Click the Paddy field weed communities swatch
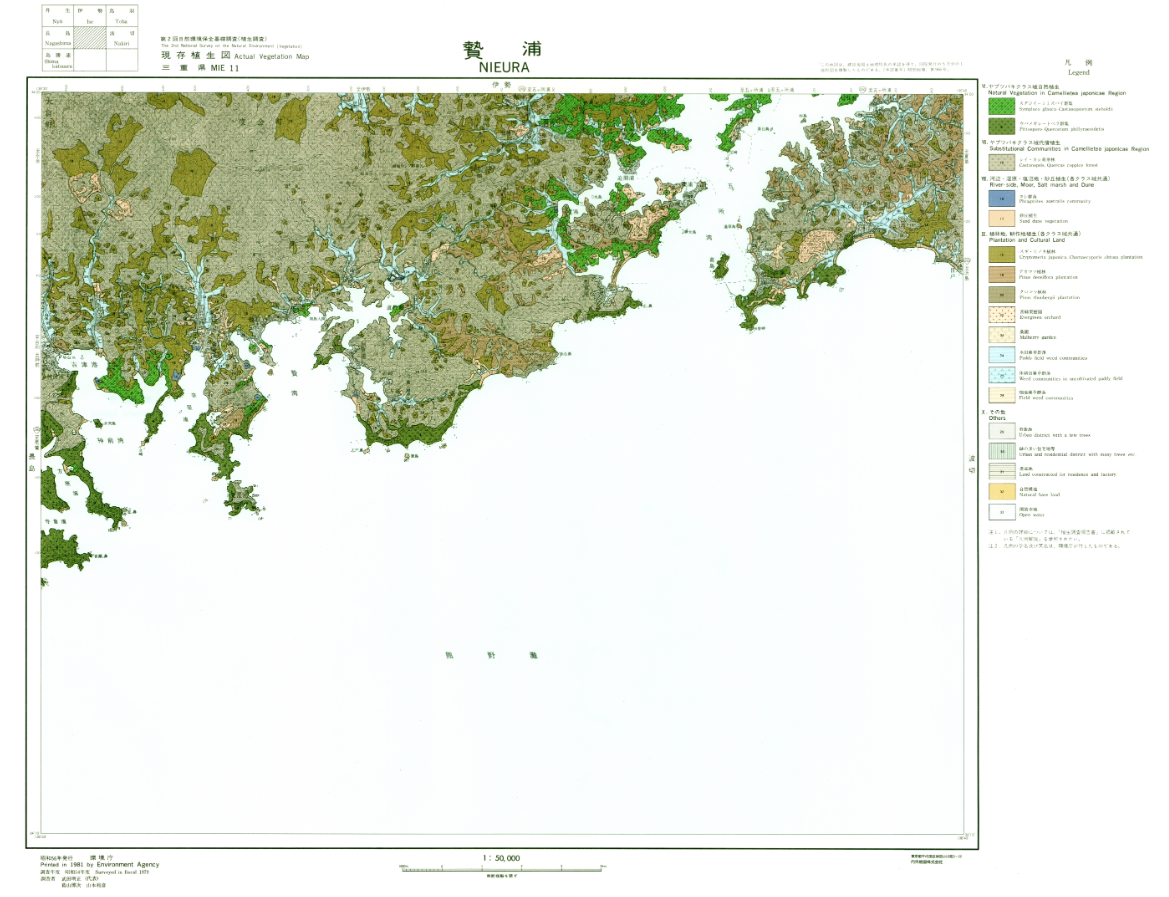Image resolution: width=1169 pixels, height=897 pixels. click(1001, 355)
